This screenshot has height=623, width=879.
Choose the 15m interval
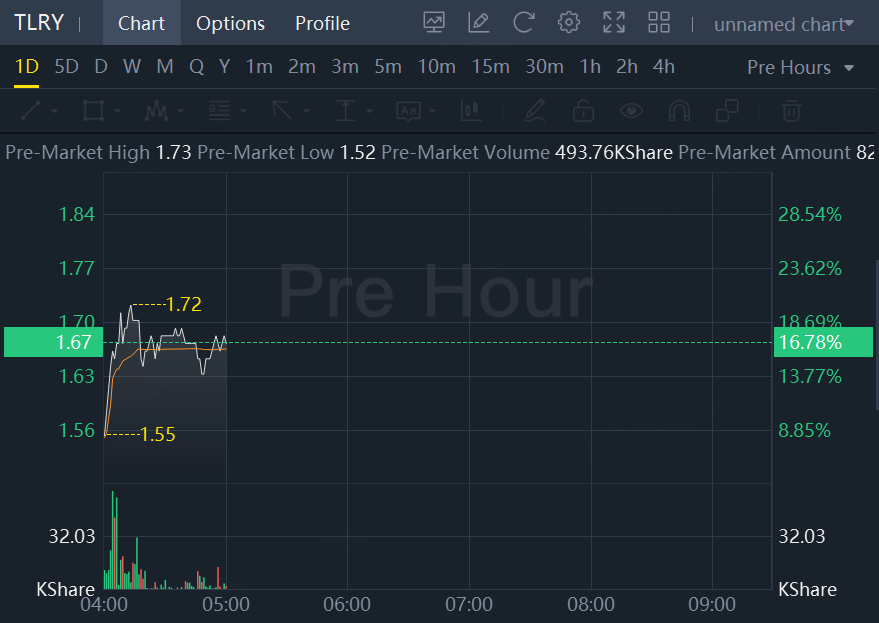tap(490, 67)
